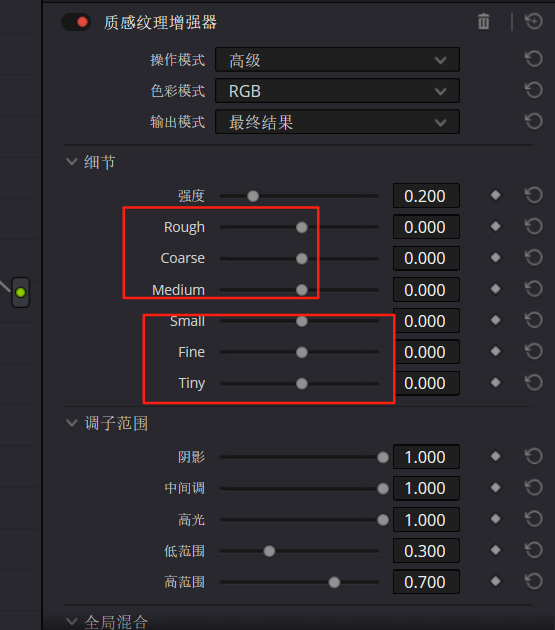Reset the 高光 parameter
This screenshot has width=555, height=630.
coord(534,519)
